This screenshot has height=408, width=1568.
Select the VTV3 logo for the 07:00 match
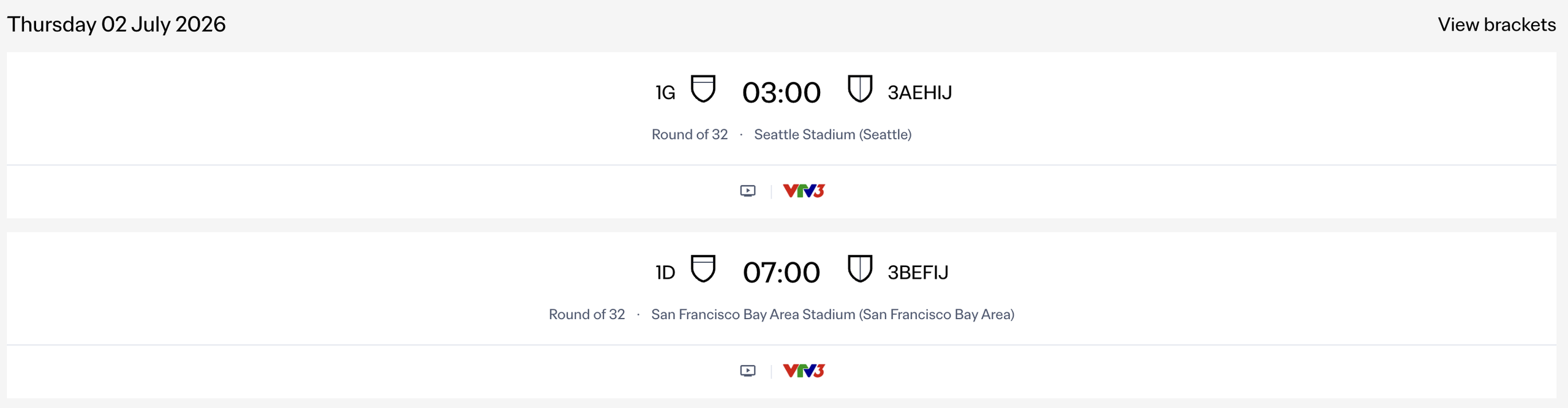tap(804, 371)
